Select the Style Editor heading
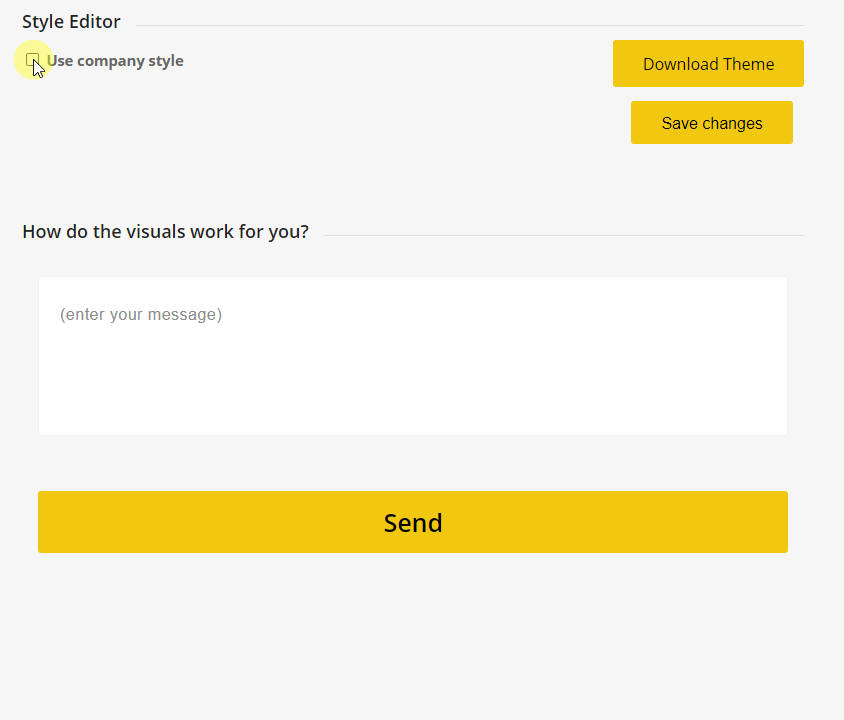The height and width of the screenshot is (720, 844). pos(71,22)
